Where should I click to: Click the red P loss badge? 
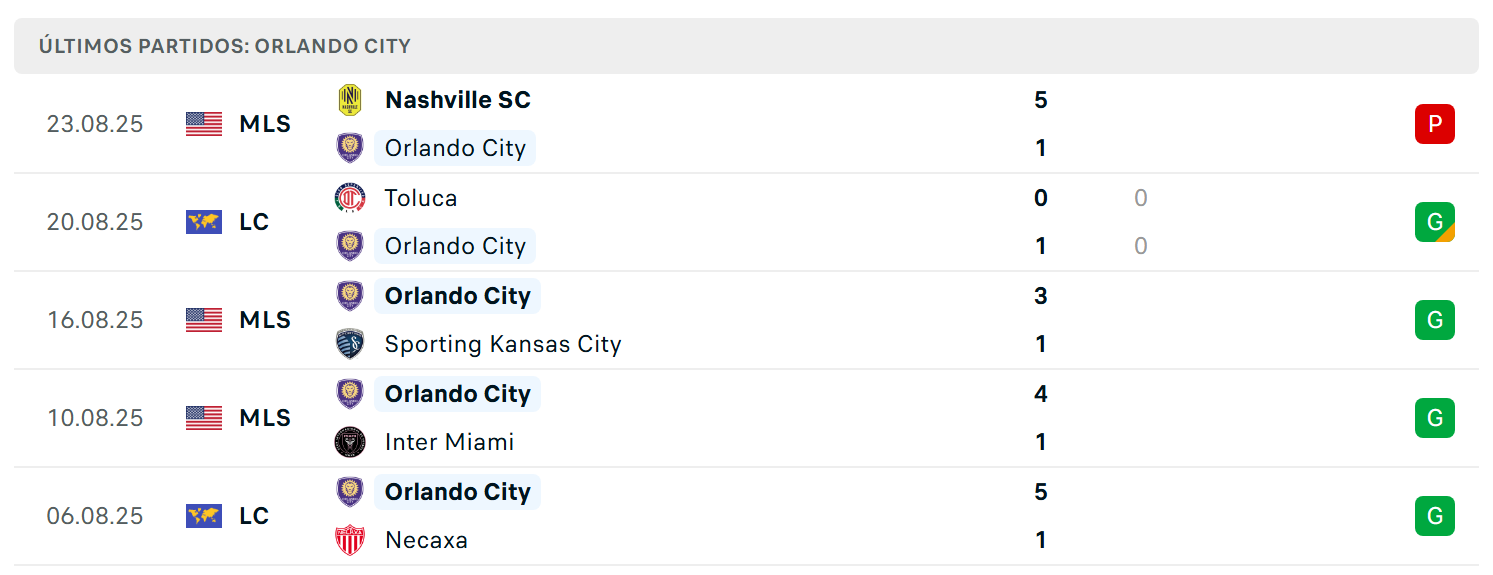(1435, 124)
